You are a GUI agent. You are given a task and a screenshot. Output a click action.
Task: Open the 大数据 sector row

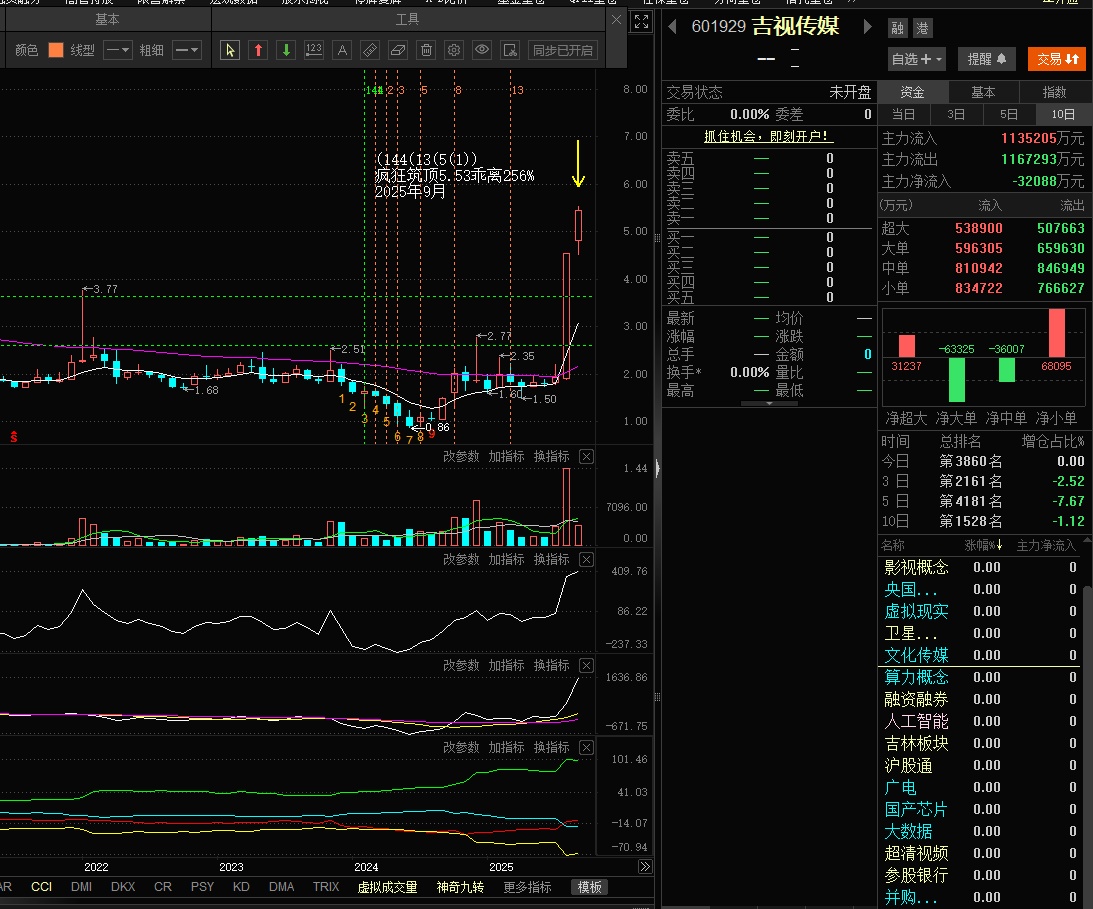pos(981,831)
